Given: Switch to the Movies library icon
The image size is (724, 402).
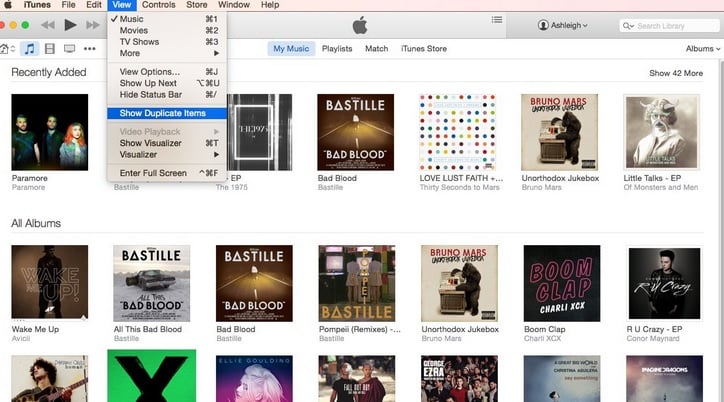Looking at the screenshot, I should pyautogui.click(x=50, y=48).
